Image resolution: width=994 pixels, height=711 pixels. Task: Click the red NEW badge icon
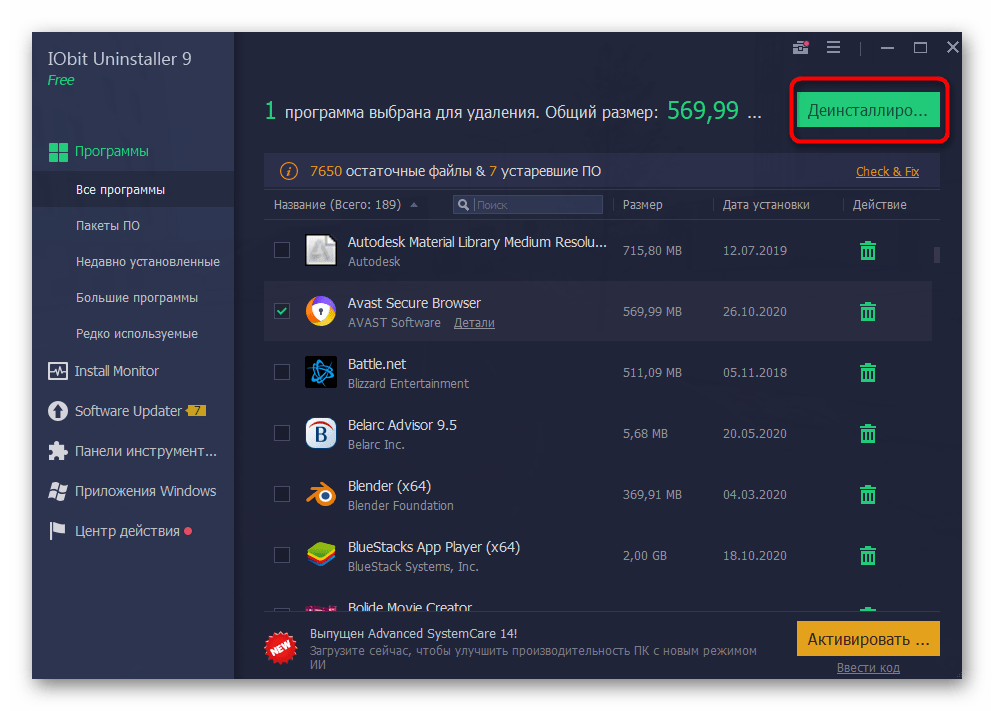pos(280,648)
